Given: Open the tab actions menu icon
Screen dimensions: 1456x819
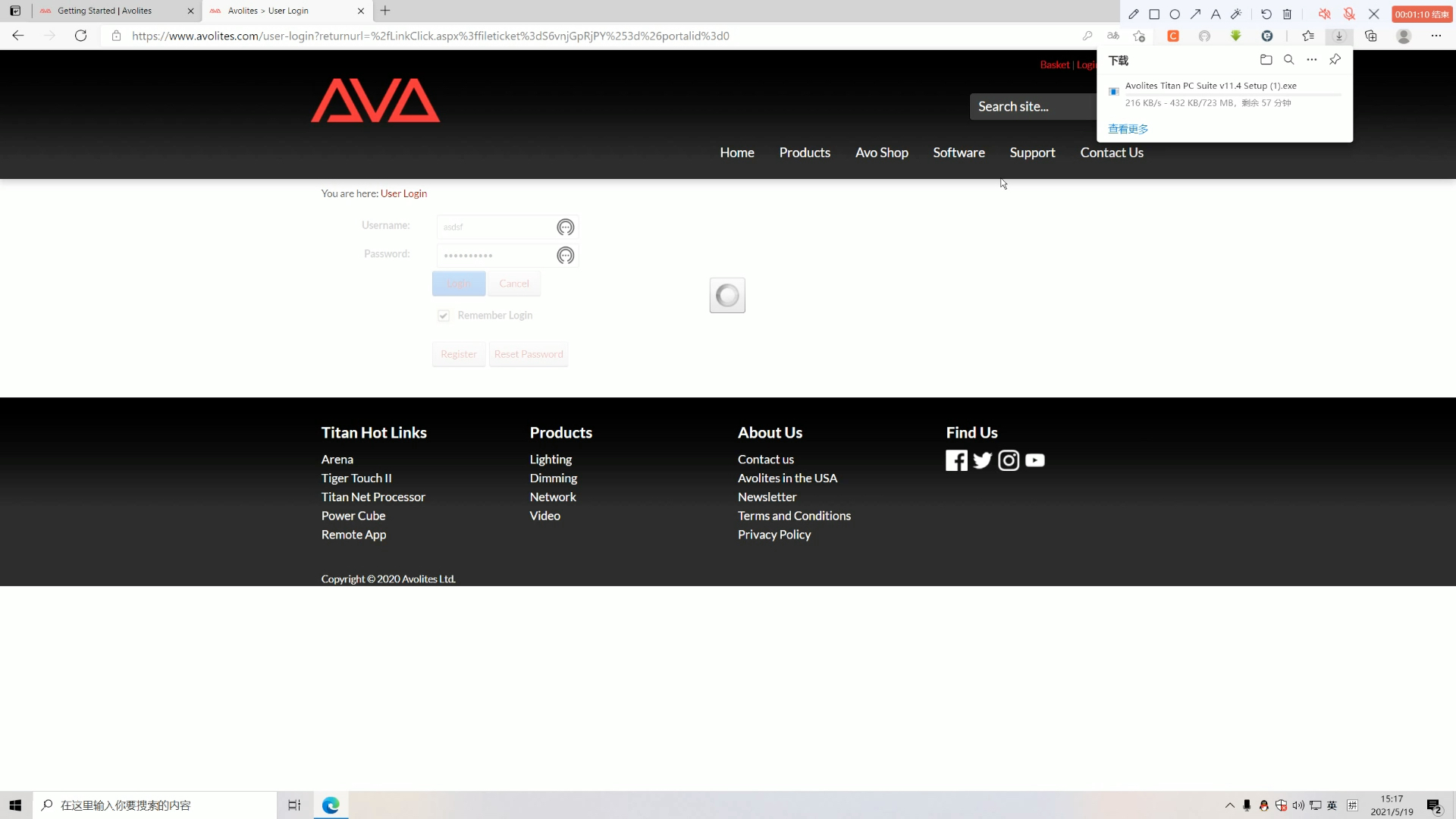Looking at the screenshot, I should pos(15,11).
